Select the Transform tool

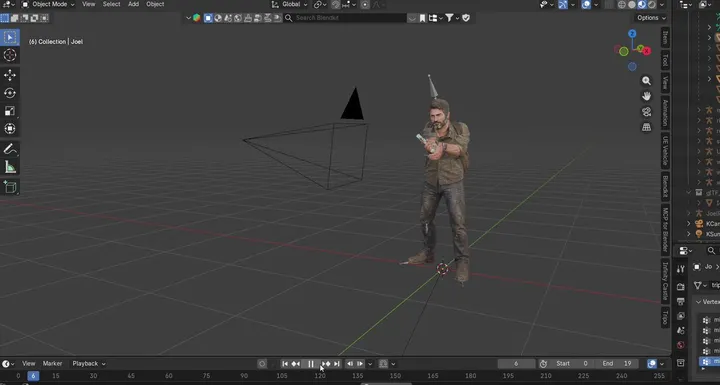coord(10,129)
